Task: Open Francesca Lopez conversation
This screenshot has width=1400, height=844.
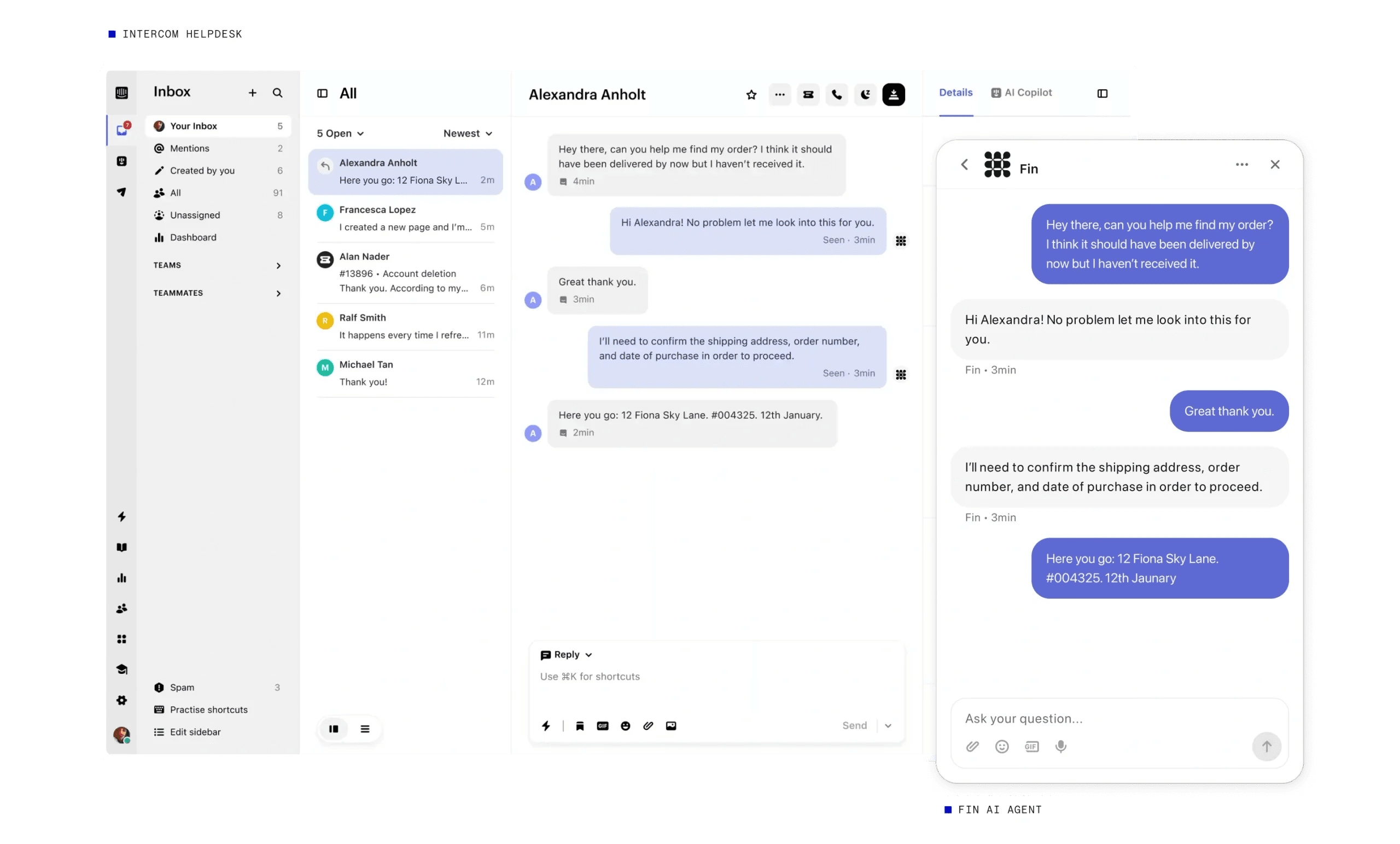Action: pos(405,218)
